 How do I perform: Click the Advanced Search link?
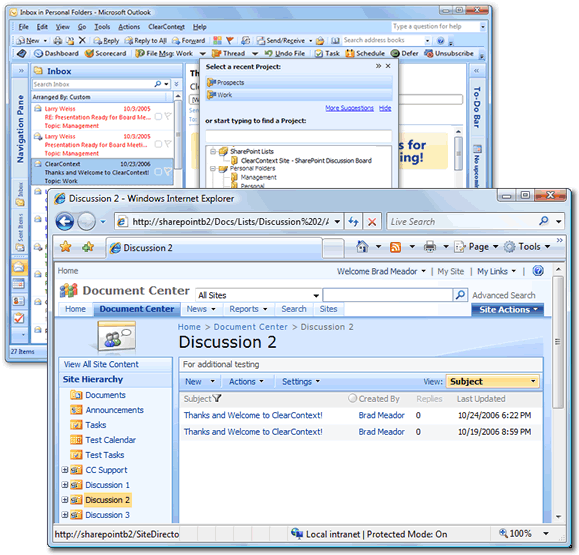point(504,295)
